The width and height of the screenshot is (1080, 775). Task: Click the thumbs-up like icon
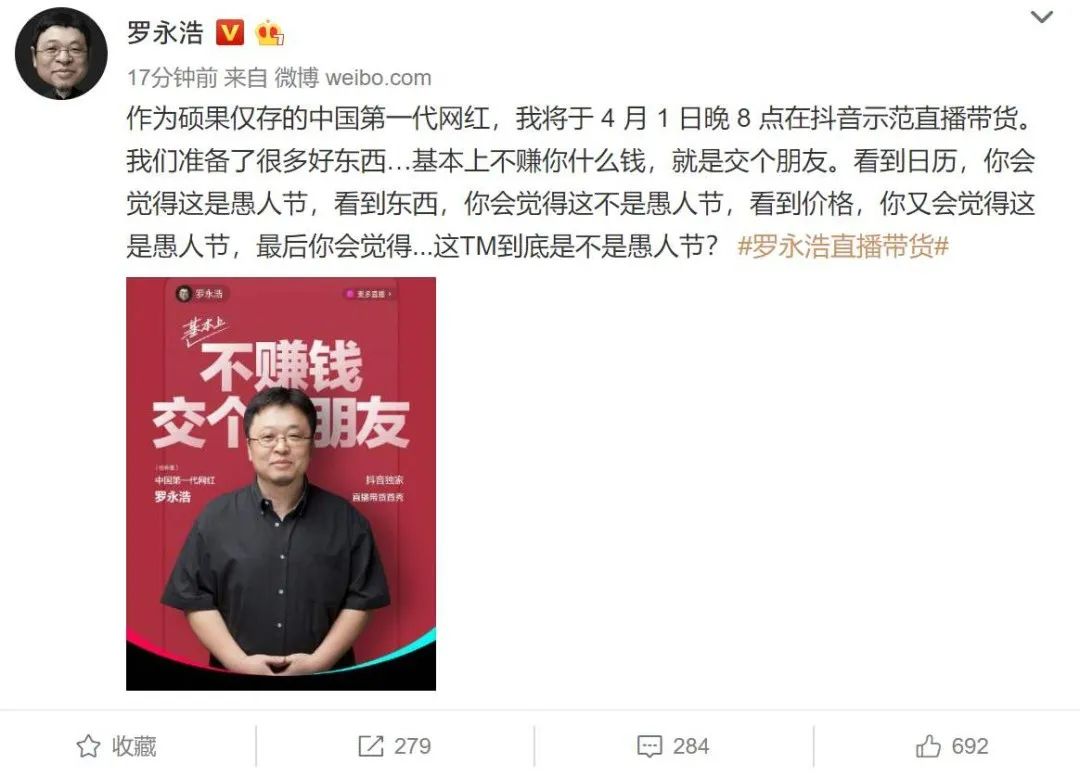coord(928,746)
